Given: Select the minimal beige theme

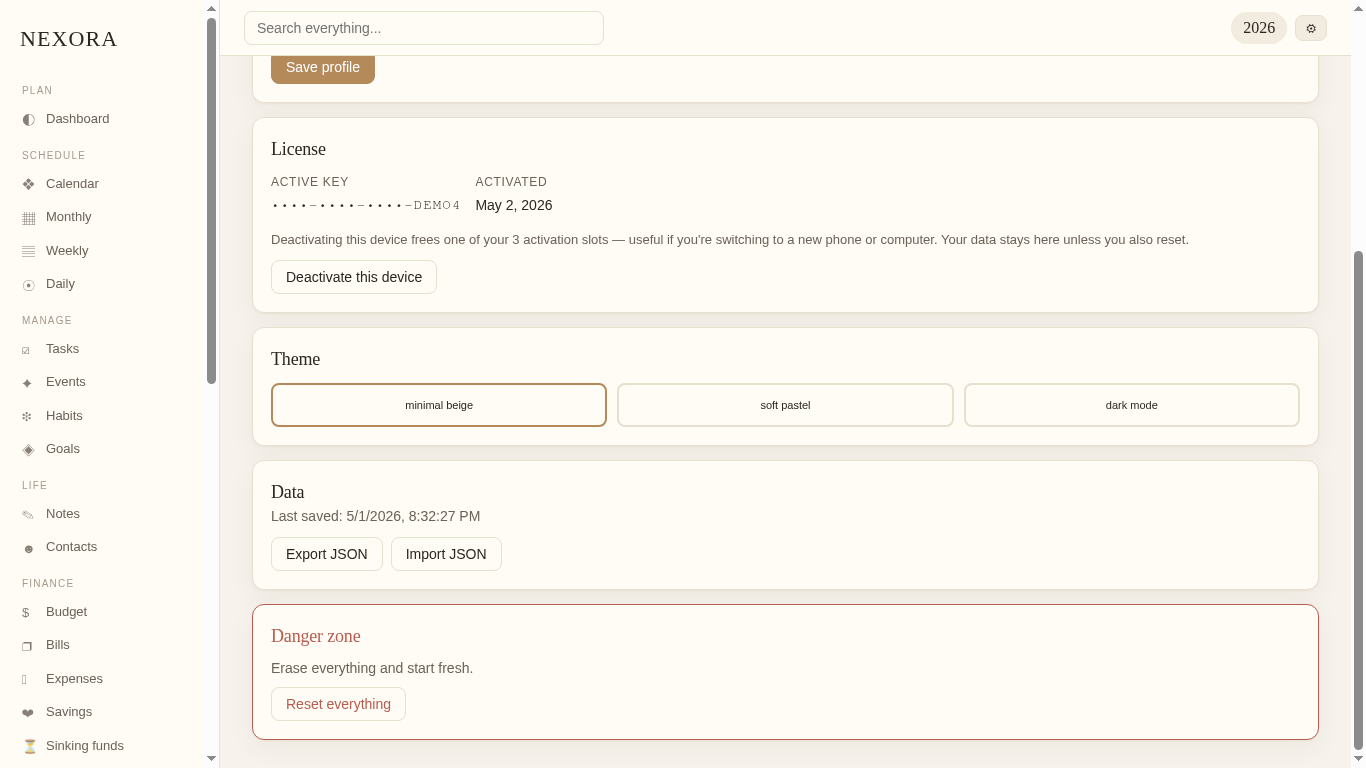Looking at the screenshot, I should (x=439, y=405).
